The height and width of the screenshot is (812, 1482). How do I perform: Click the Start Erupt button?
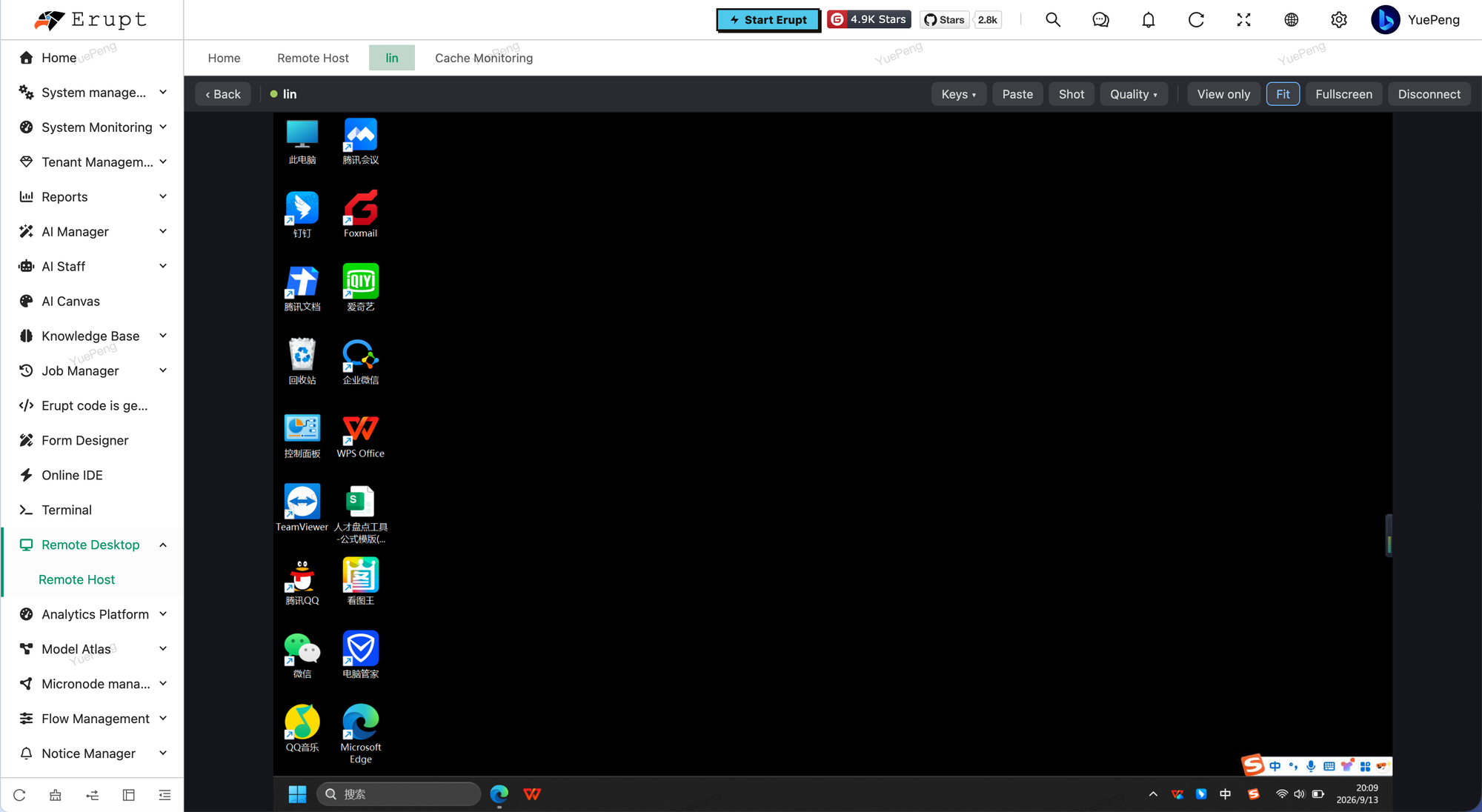tap(768, 20)
